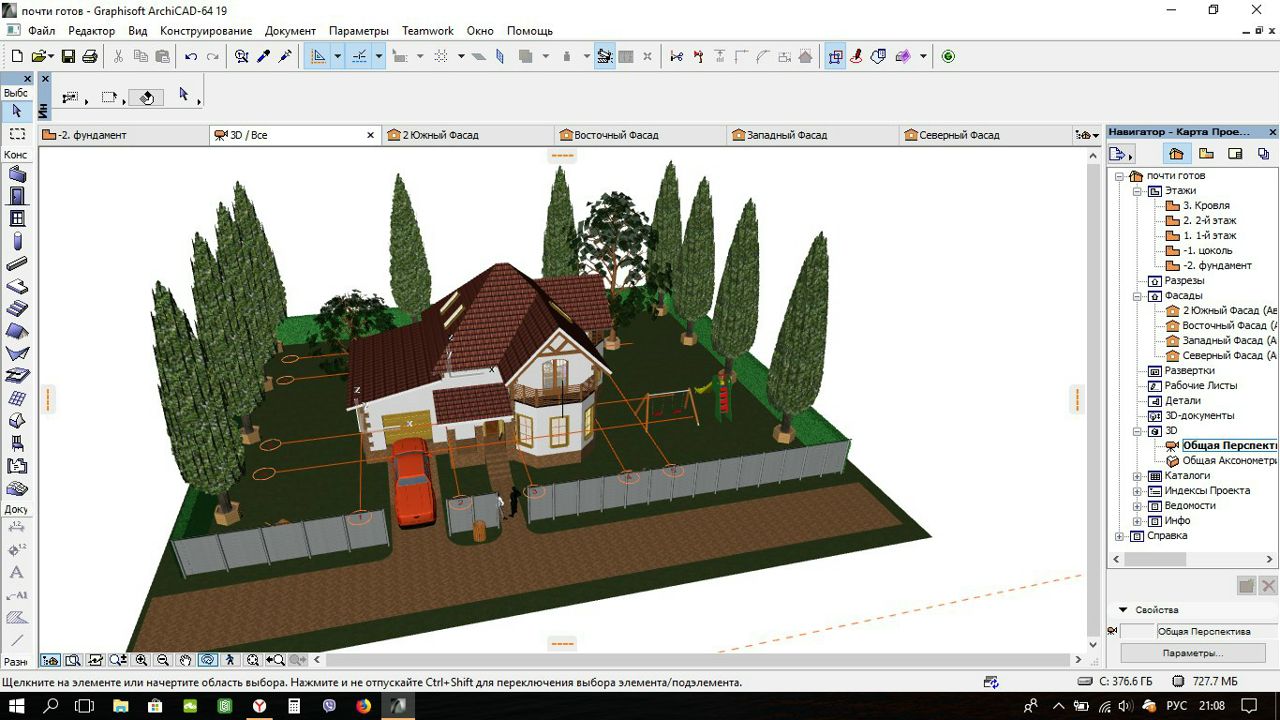Click the pan hand icon
The image size is (1280, 720).
(185, 660)
